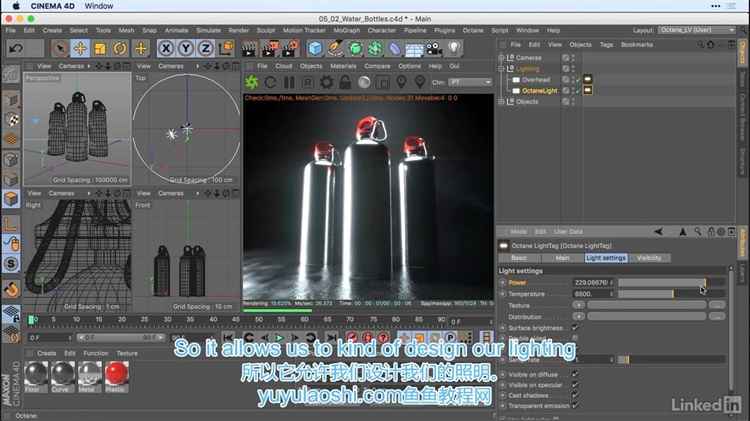Open the Layout dropdown
This screenshot has width=750, height=421.
pos(696,30)
